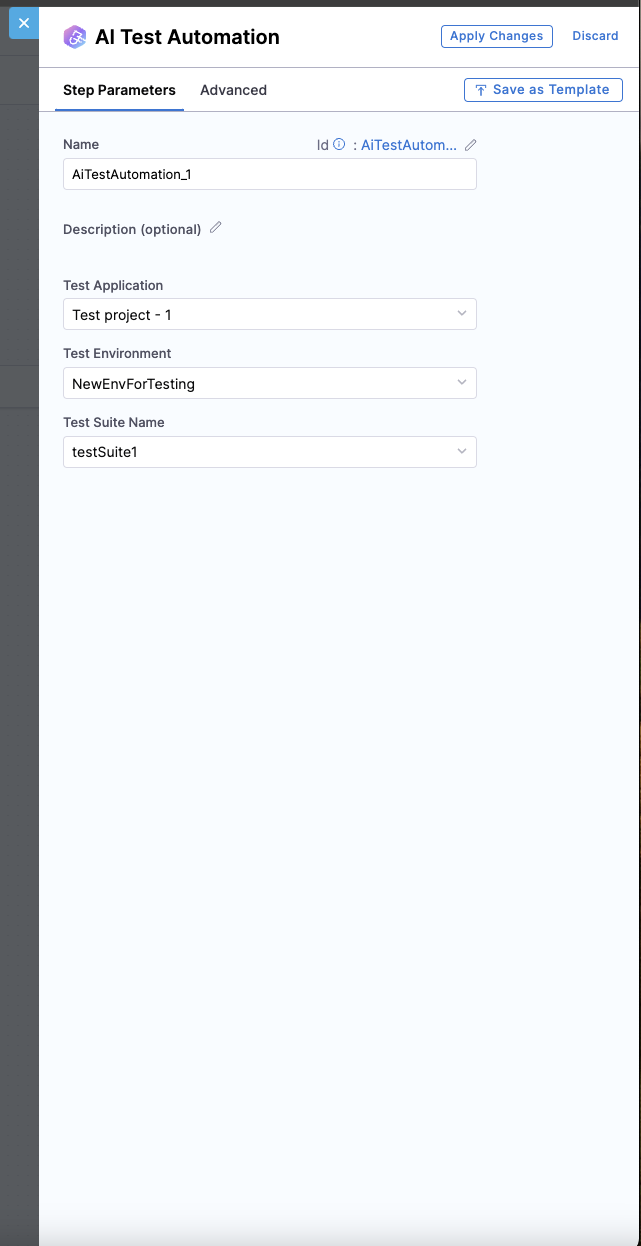Click the chevron on the Test Suite Name field

pyautogui.click(x=462, y=451)
